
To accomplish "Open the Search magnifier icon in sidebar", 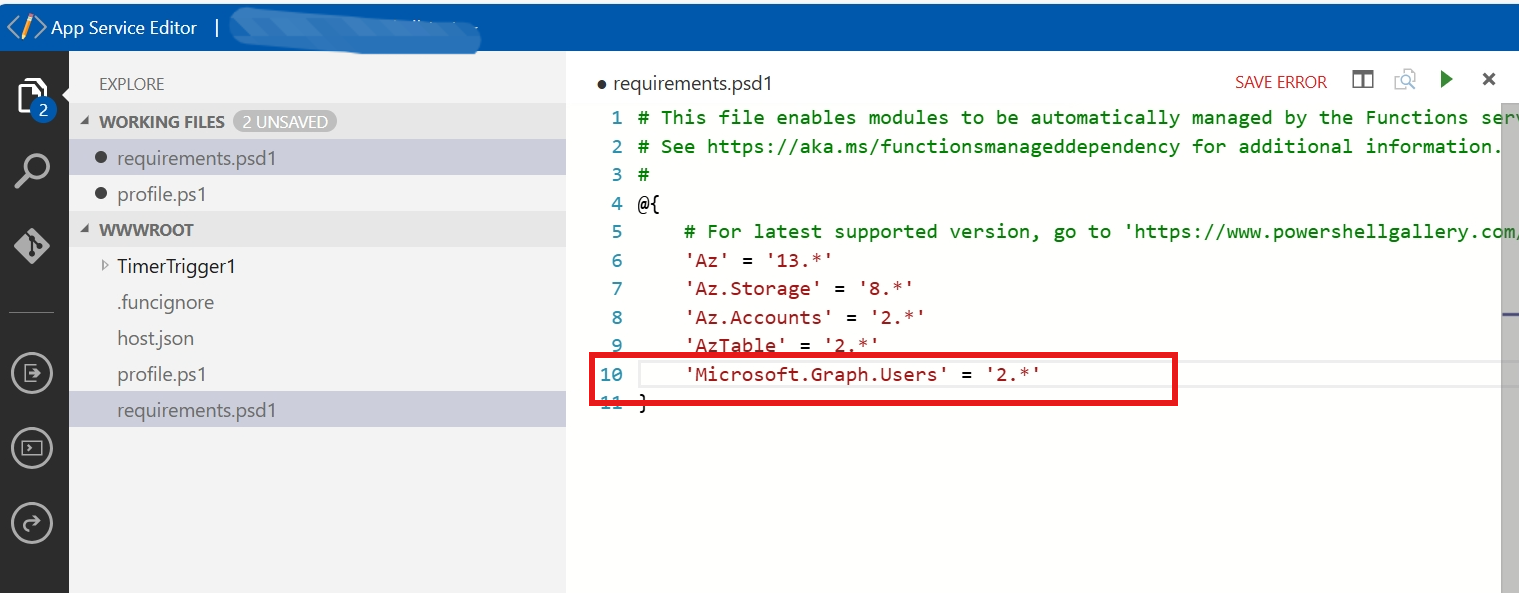I will coord(33,171).
